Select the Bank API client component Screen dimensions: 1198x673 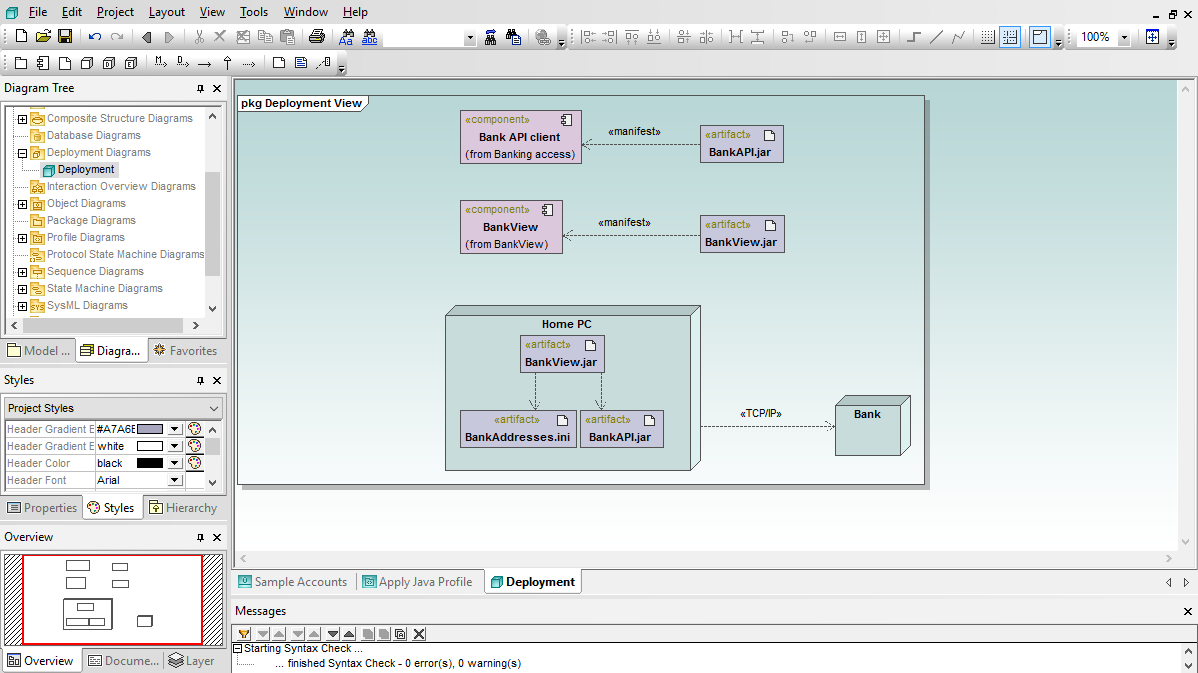(520, 137)
